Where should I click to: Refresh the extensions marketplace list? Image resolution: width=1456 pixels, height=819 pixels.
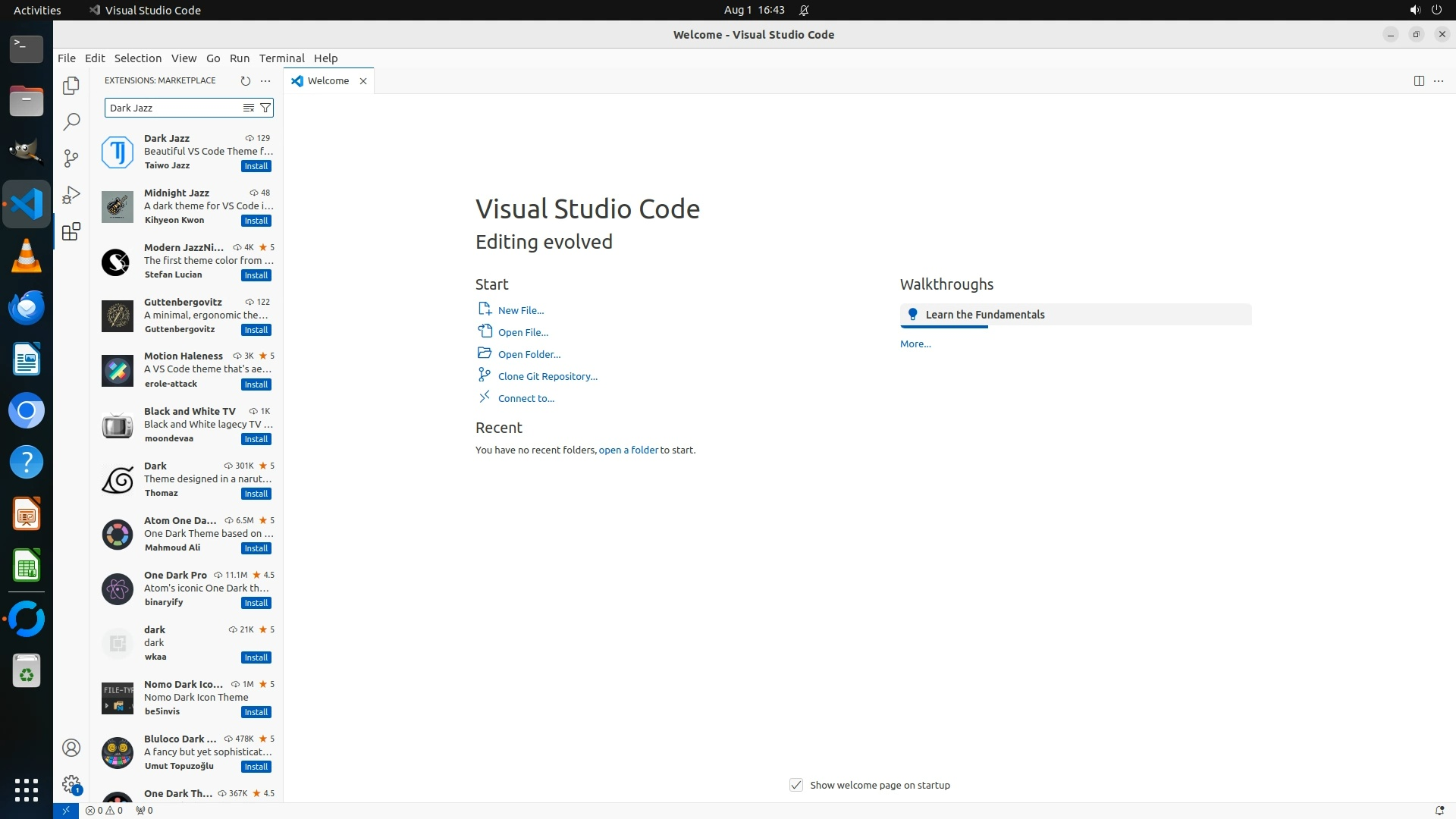(x=245, y=80)
